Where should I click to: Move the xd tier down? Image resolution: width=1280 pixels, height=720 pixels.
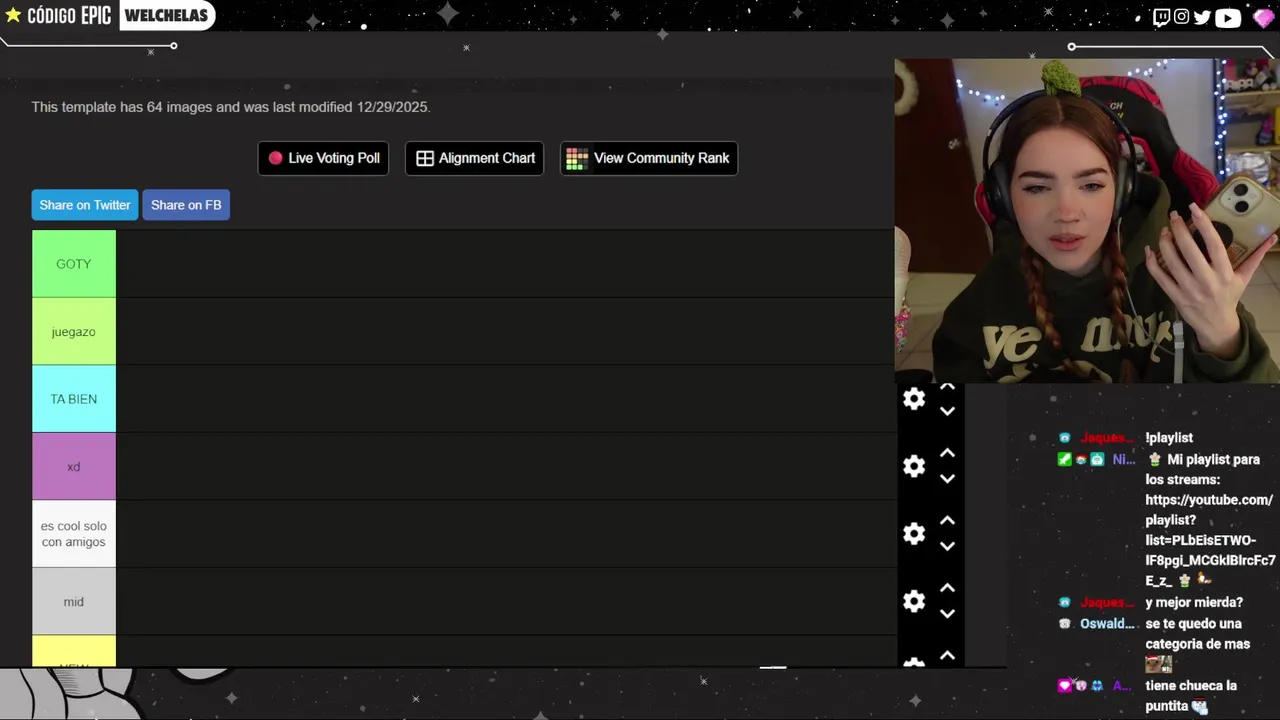tap(947, 479)
